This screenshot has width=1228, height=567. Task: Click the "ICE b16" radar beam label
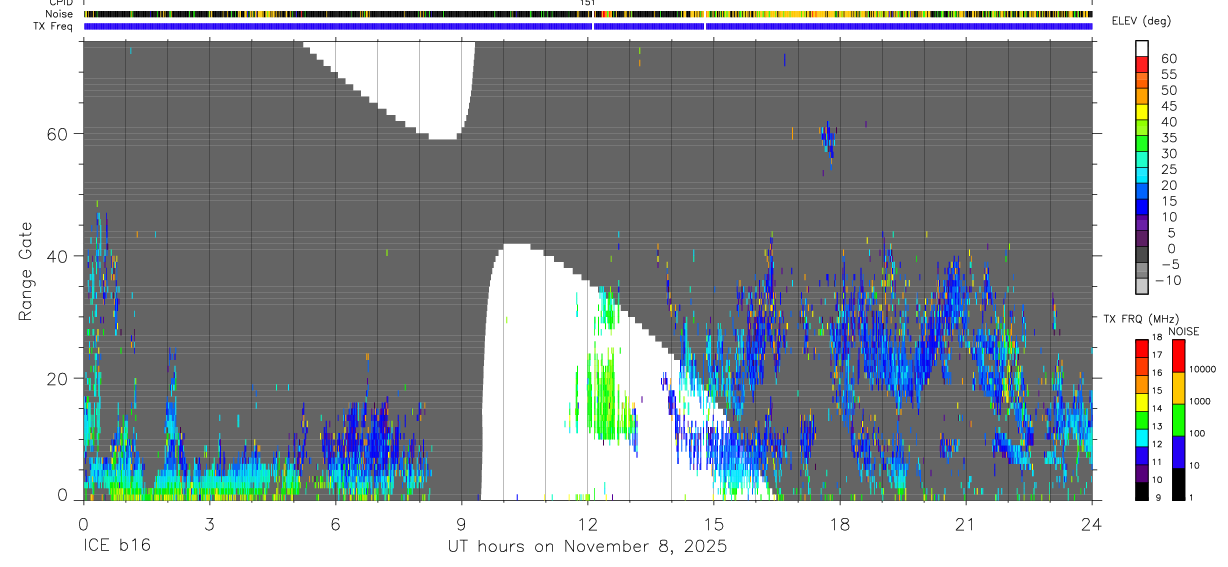click(x=116, y=547)
